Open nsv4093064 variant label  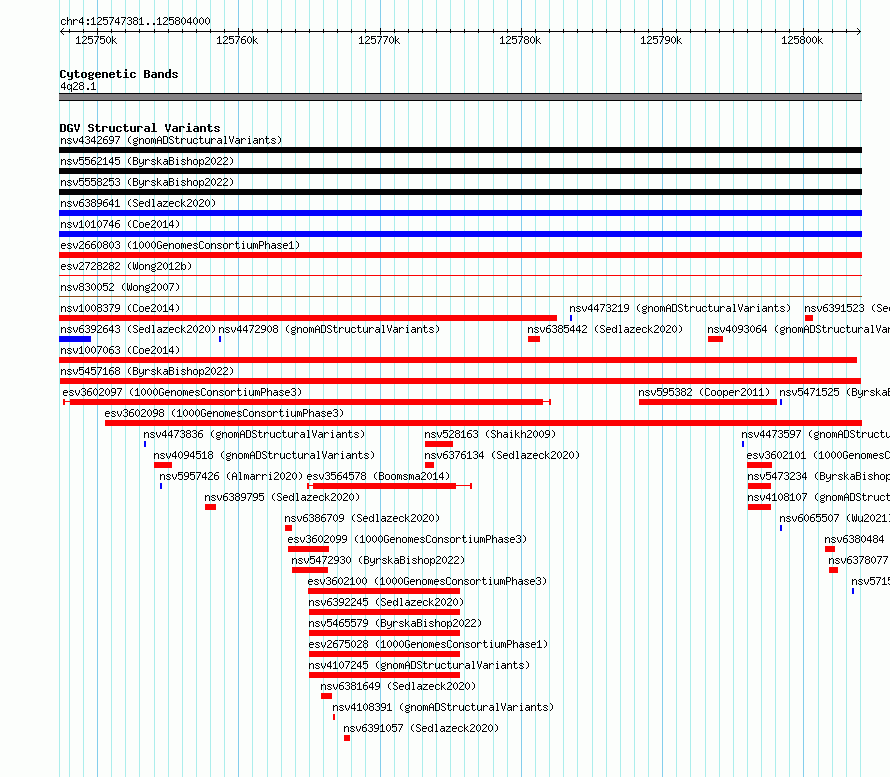798,329
